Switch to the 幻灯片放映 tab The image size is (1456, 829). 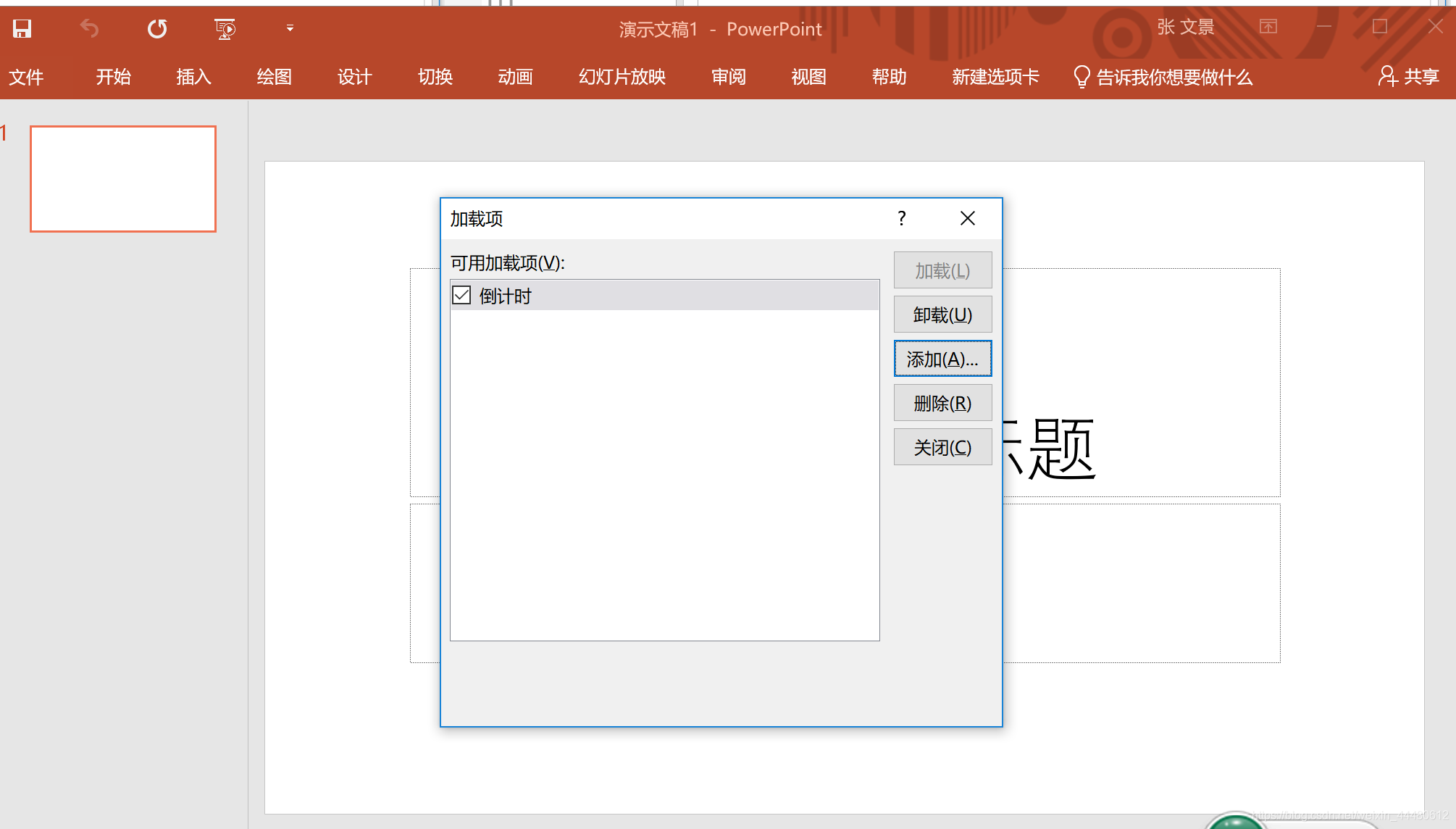coord(622,77)
